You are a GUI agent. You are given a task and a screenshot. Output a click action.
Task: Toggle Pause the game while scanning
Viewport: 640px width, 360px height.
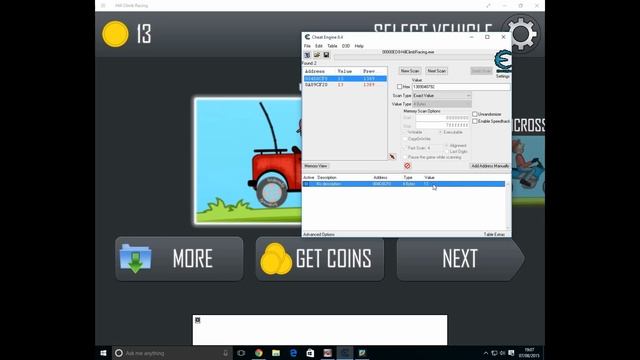click(404, 157)
